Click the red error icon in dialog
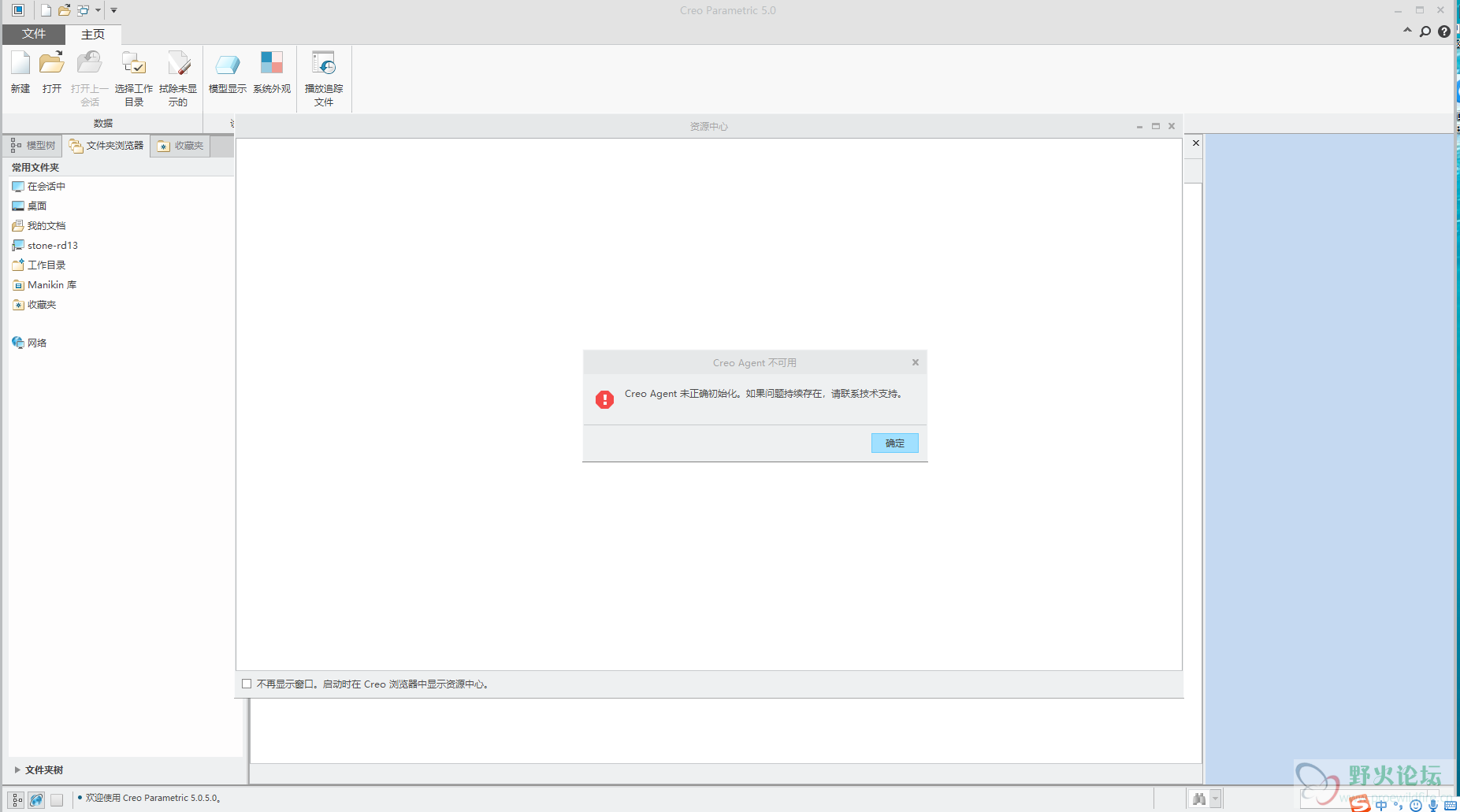 [x=604, y=399]
